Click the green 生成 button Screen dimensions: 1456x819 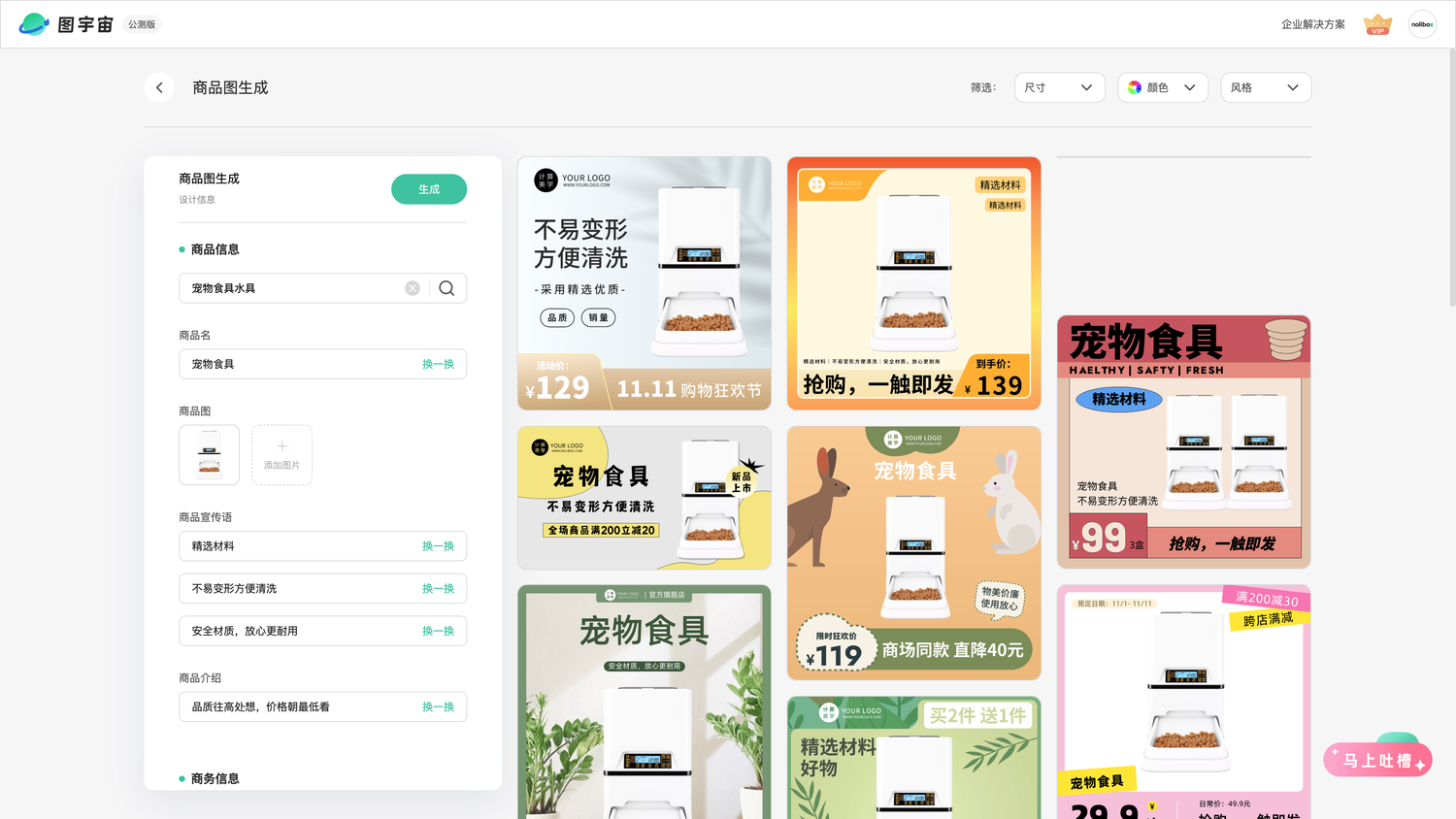(429, 189)
